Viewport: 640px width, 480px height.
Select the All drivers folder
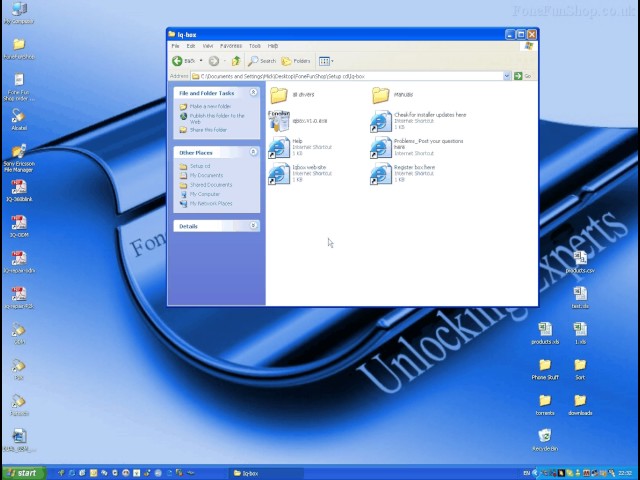292,95
